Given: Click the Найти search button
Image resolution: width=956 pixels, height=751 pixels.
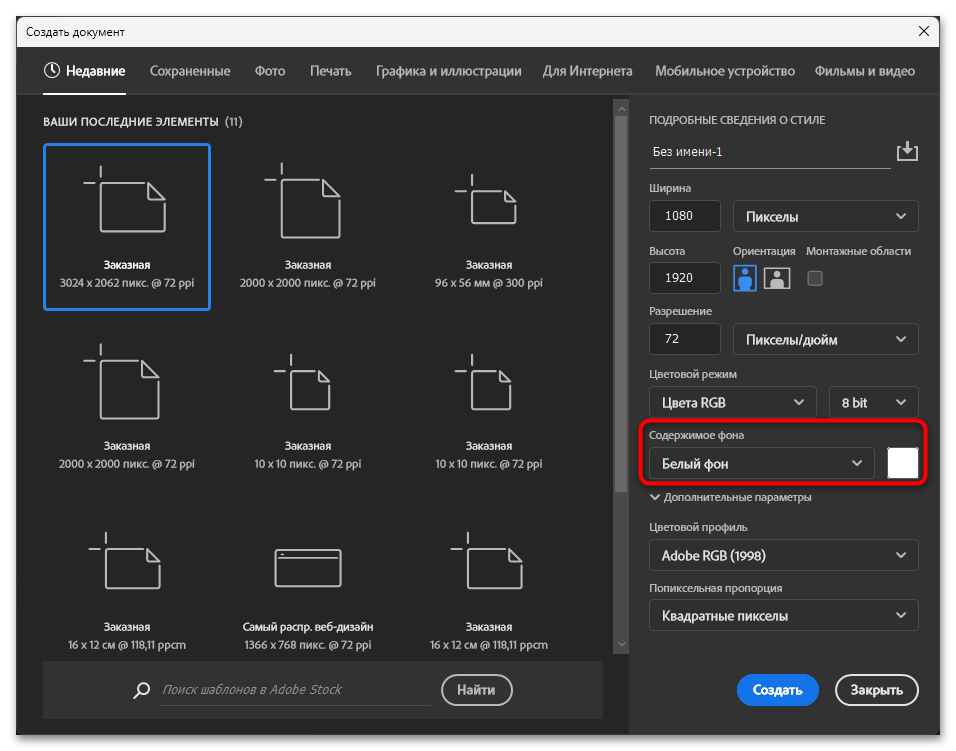Looking at the screenshot, I should pos(476,690).
